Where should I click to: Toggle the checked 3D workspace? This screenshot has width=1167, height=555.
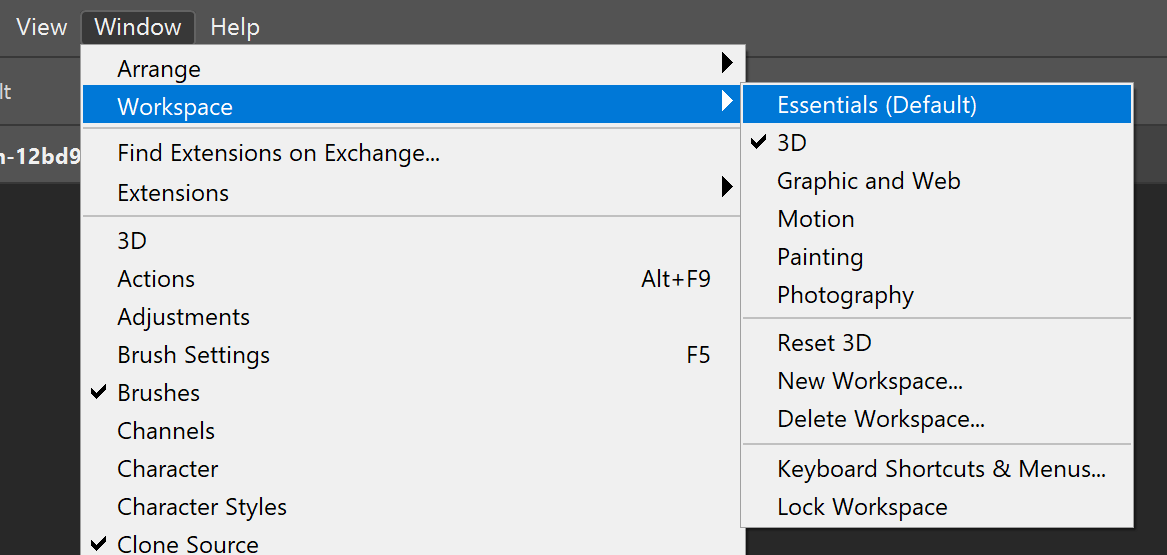(x=791, y=143)
